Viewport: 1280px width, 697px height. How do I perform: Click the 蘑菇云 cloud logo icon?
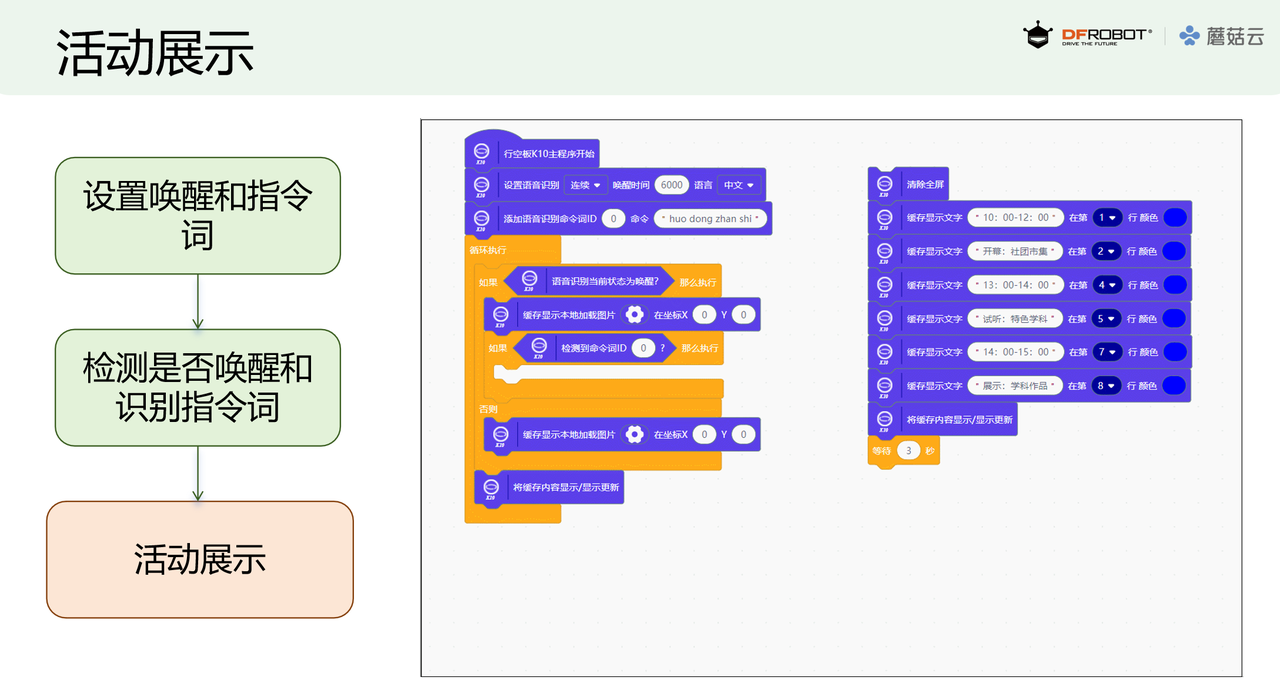[x=1189, y=35]
